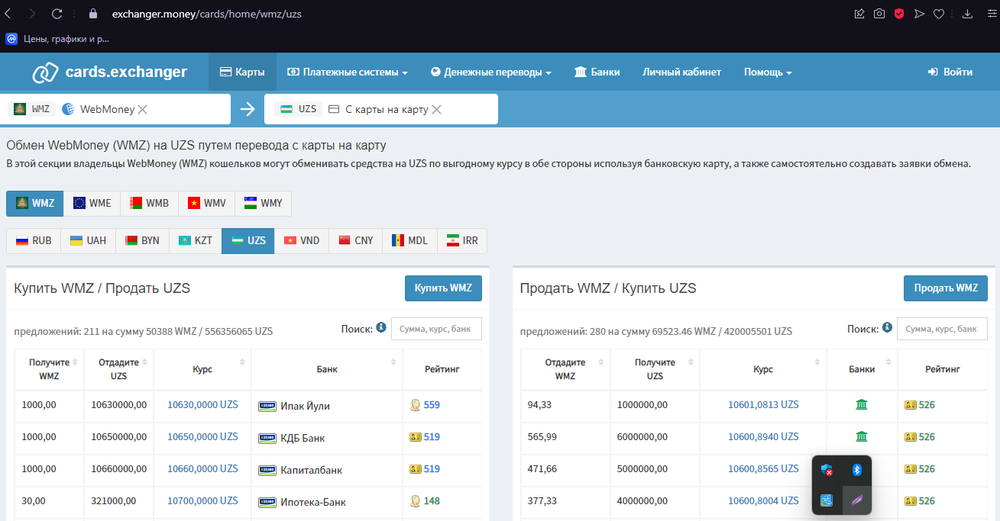Clear the 'С карты на карту' selection
Image resolution: width=1000 pixels, height=521 pixels.
436,109
